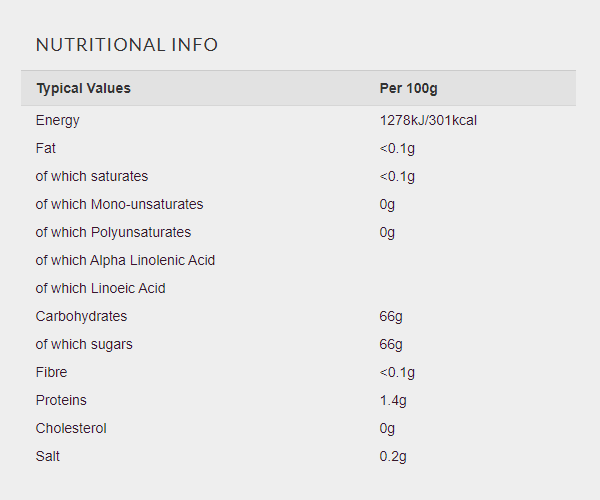
Task: Click the Proteins row label
Action: pos(61,400)
